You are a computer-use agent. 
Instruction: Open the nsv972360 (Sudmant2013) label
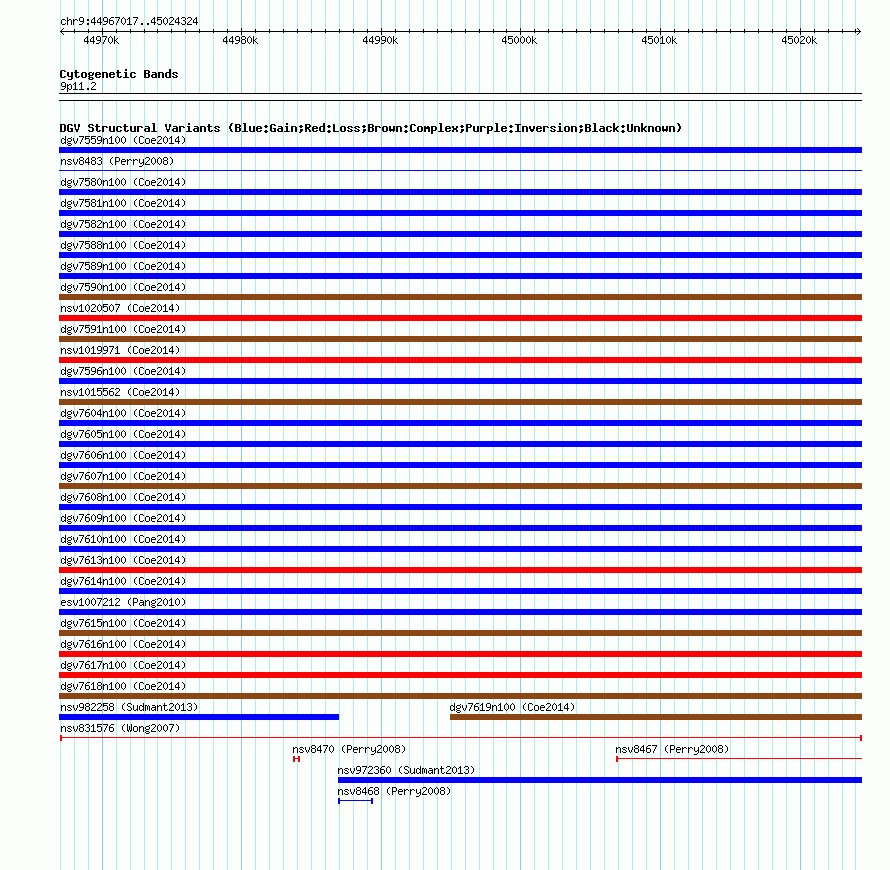[x=406, y=770]
